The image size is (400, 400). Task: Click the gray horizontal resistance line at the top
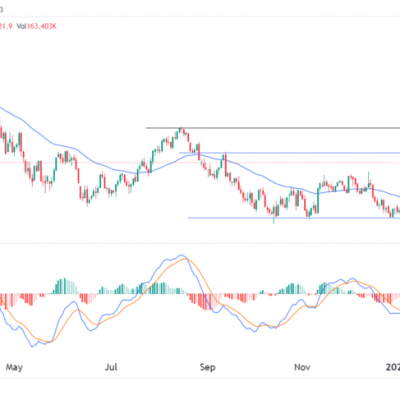pos(273,128)
